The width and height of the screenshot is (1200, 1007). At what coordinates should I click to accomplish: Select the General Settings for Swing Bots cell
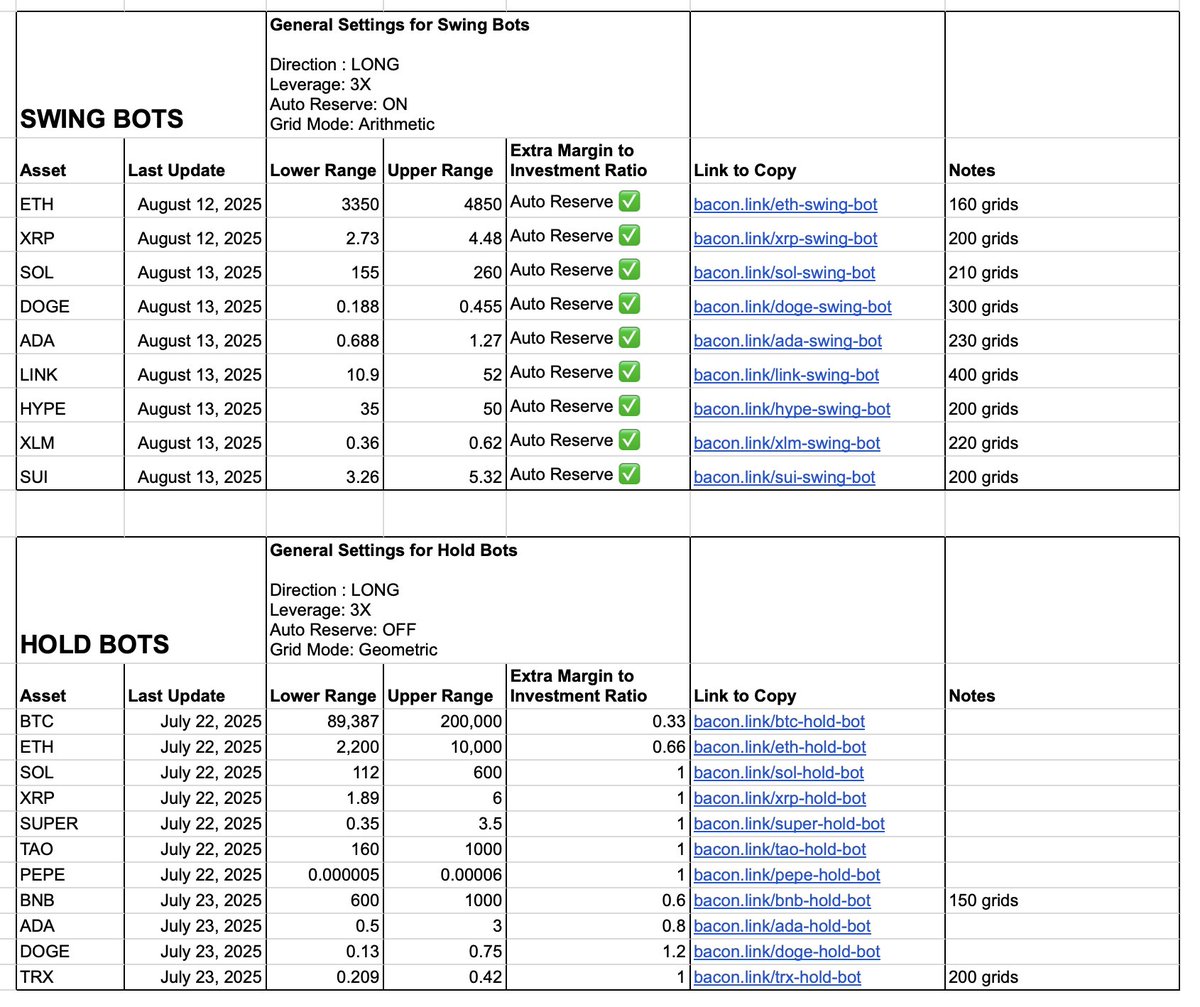[x=478, y=75]
